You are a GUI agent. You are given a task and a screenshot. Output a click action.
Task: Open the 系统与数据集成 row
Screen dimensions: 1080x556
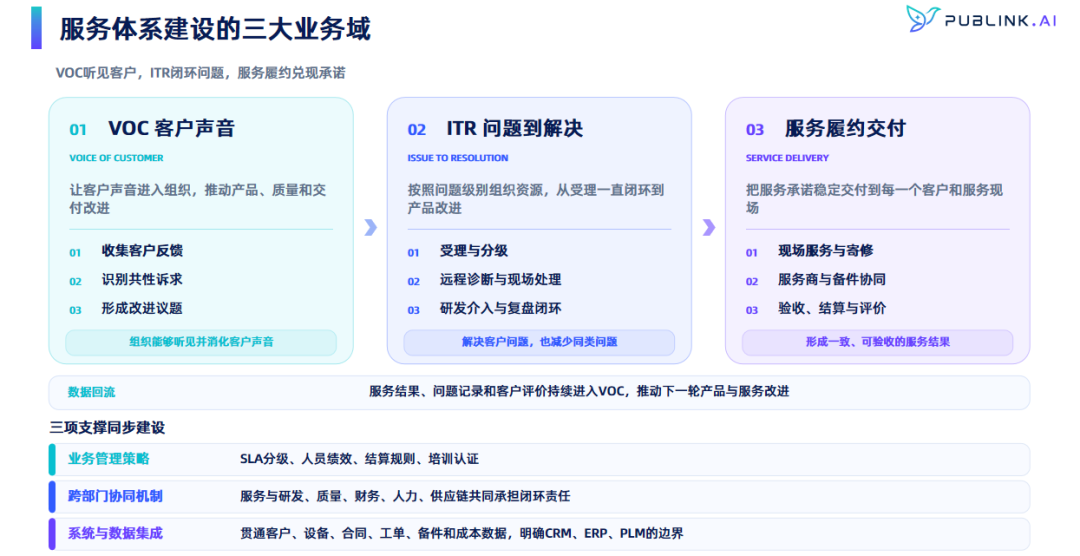click(539, 534)
